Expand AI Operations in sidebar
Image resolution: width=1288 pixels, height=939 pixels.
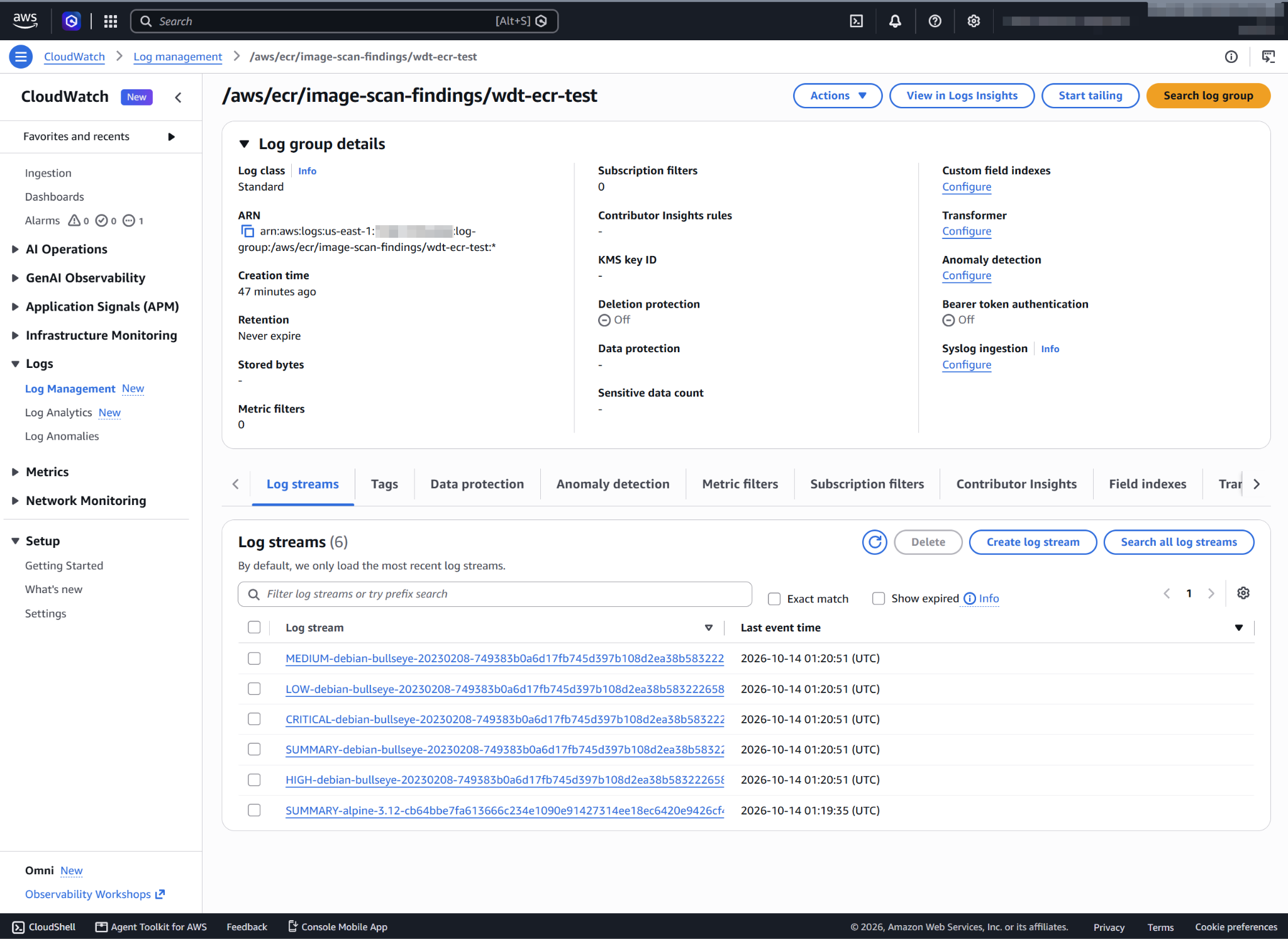coord(15,249)
